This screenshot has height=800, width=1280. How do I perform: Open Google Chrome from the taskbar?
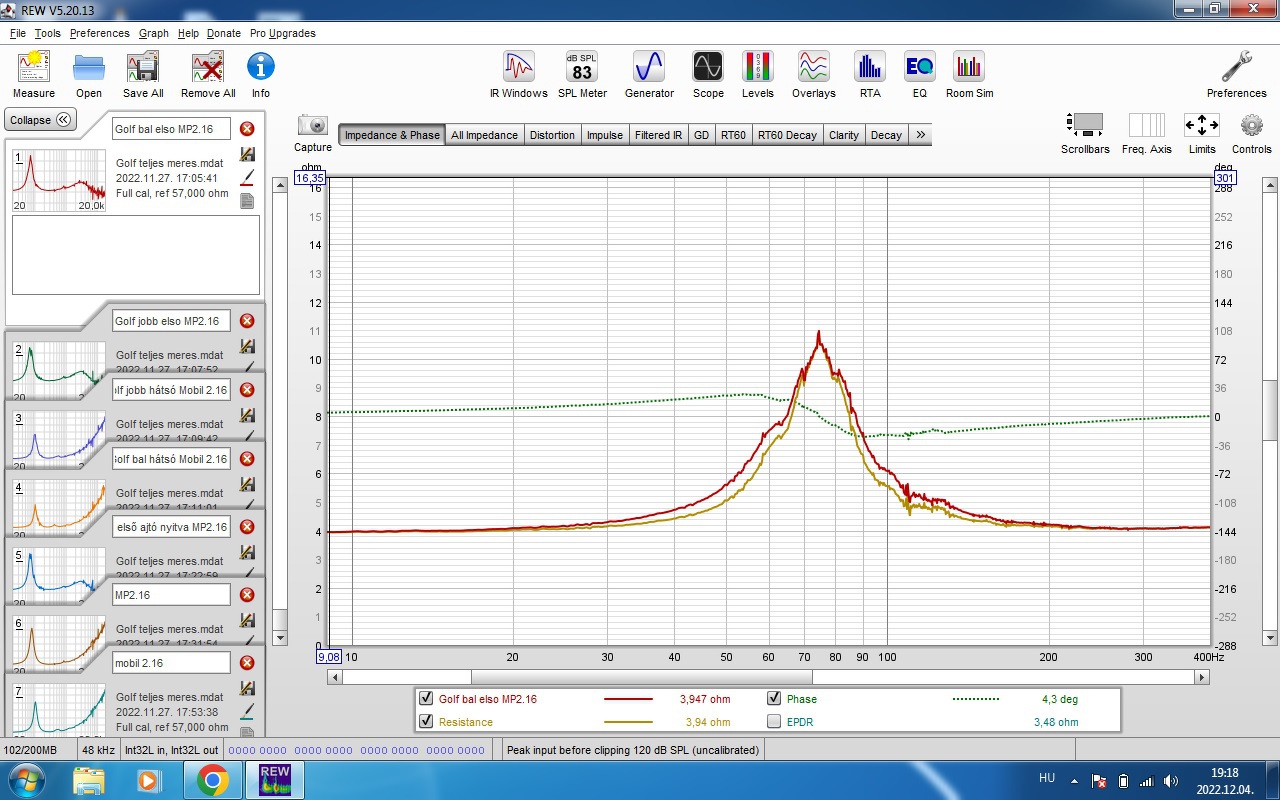212,779
